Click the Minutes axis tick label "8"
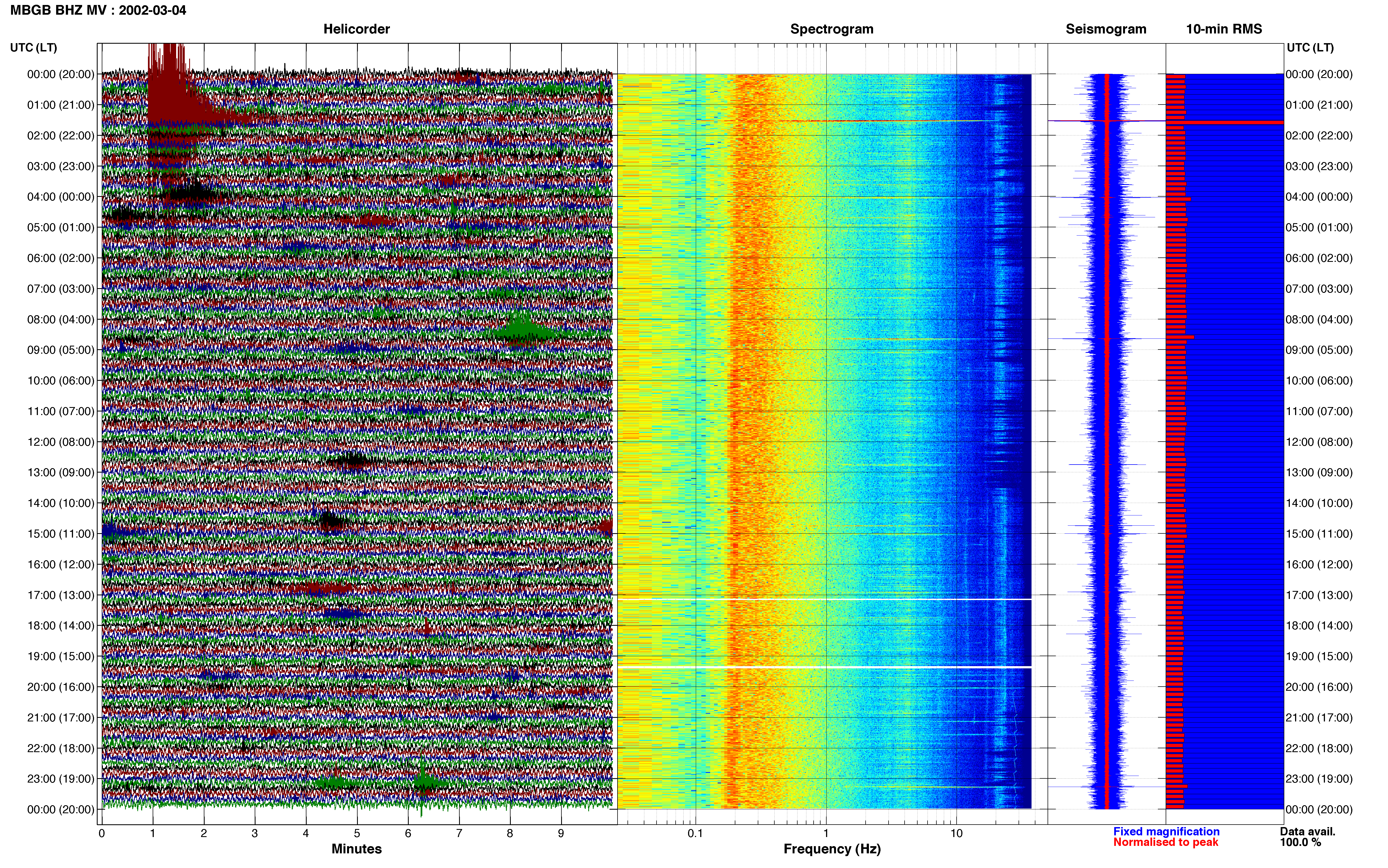 (x=510, y=833)
